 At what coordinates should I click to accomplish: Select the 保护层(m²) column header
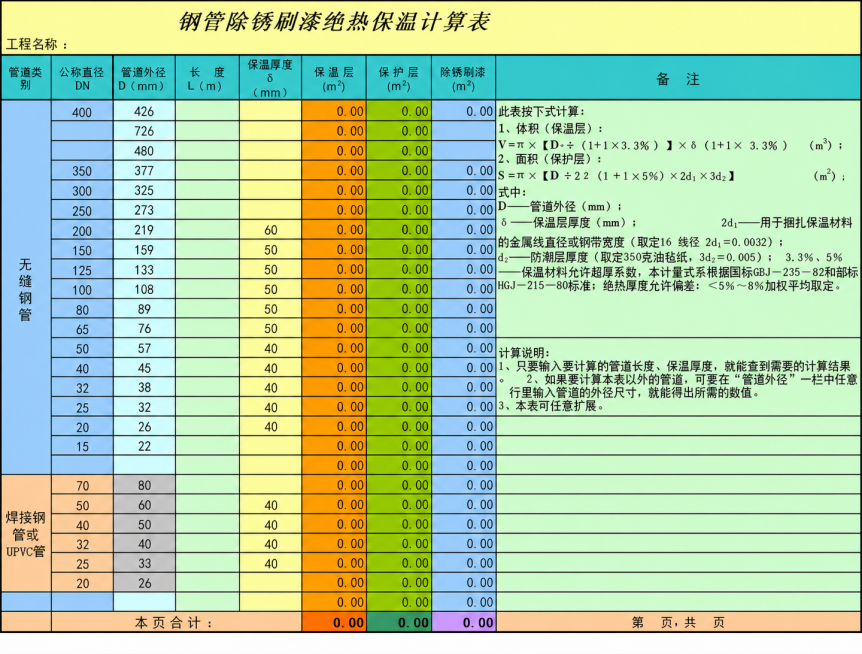pyautogui.click(x=399, y=77)
